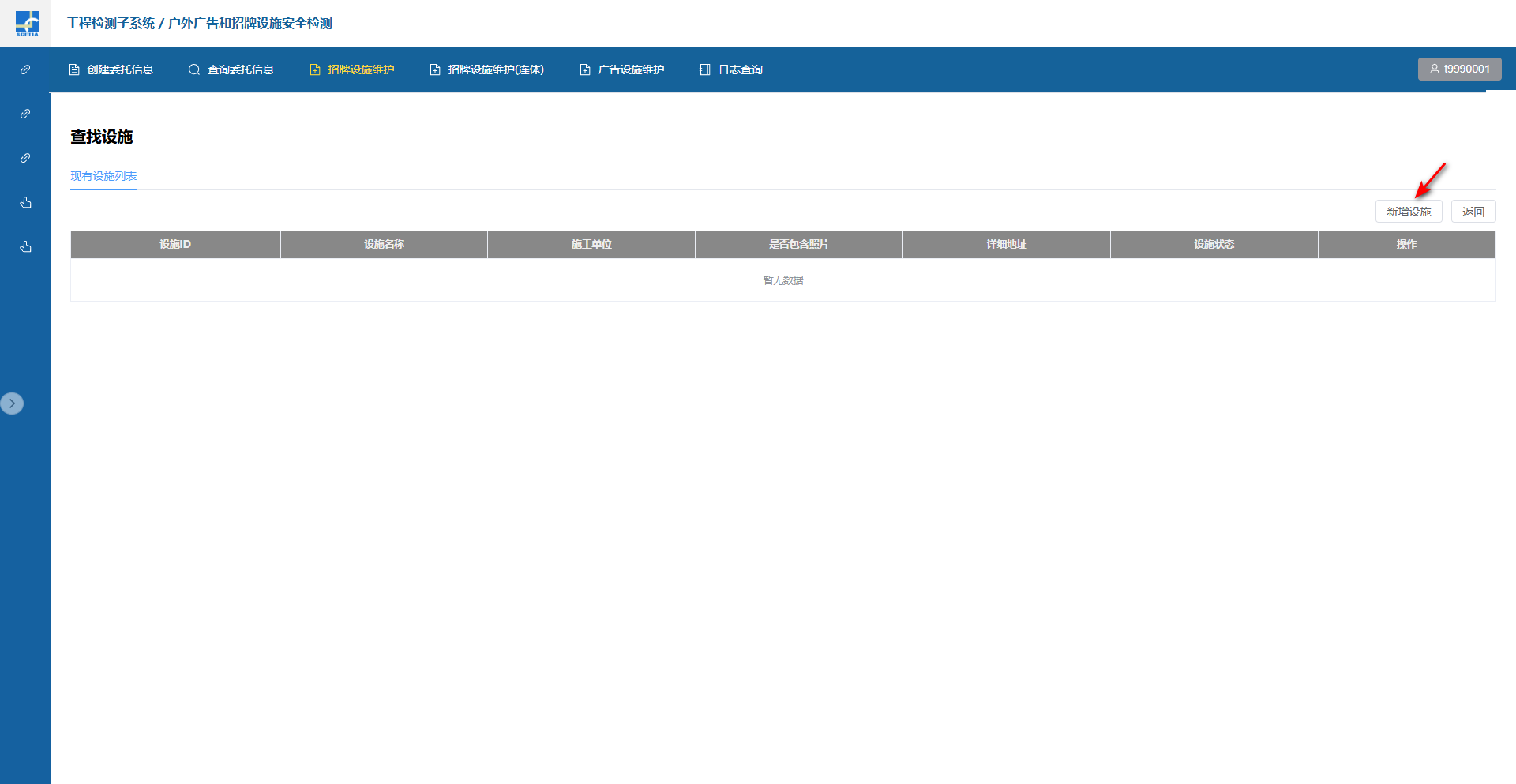
Task: Select the lower hand-pointer icon in sidebar
Action: point(25,246)
